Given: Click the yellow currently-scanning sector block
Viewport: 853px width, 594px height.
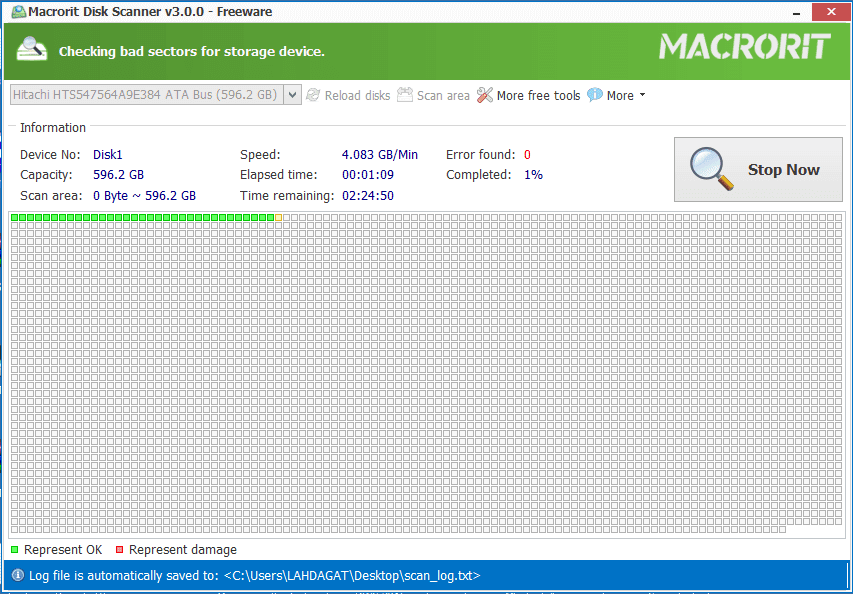Looking at the screenshot, I should (279, 218).
